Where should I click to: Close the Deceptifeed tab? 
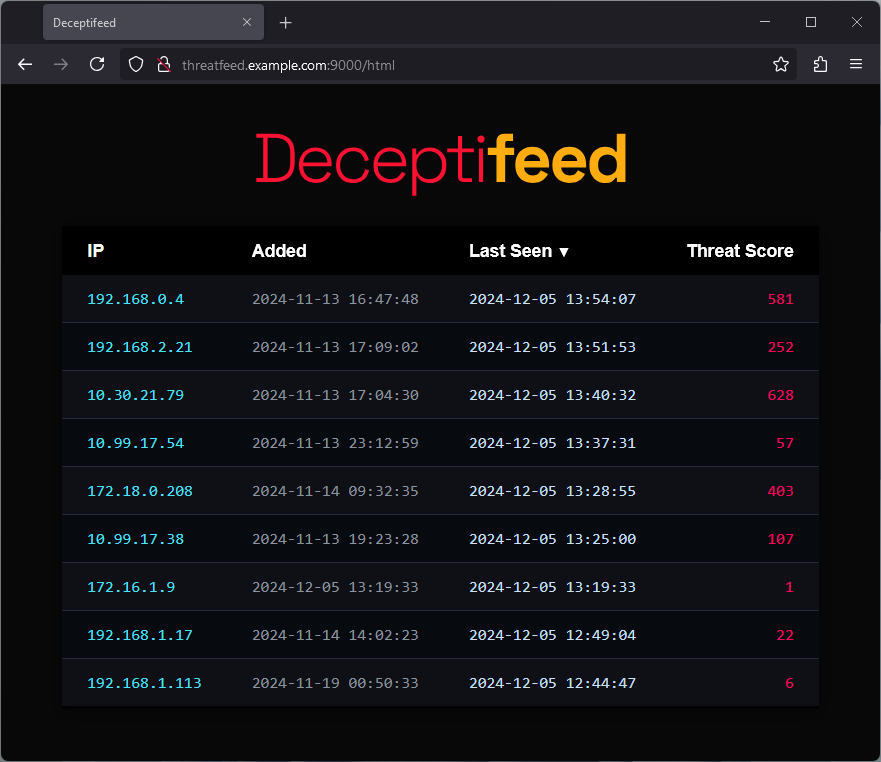pyautogui.click(x=247, y=22)
